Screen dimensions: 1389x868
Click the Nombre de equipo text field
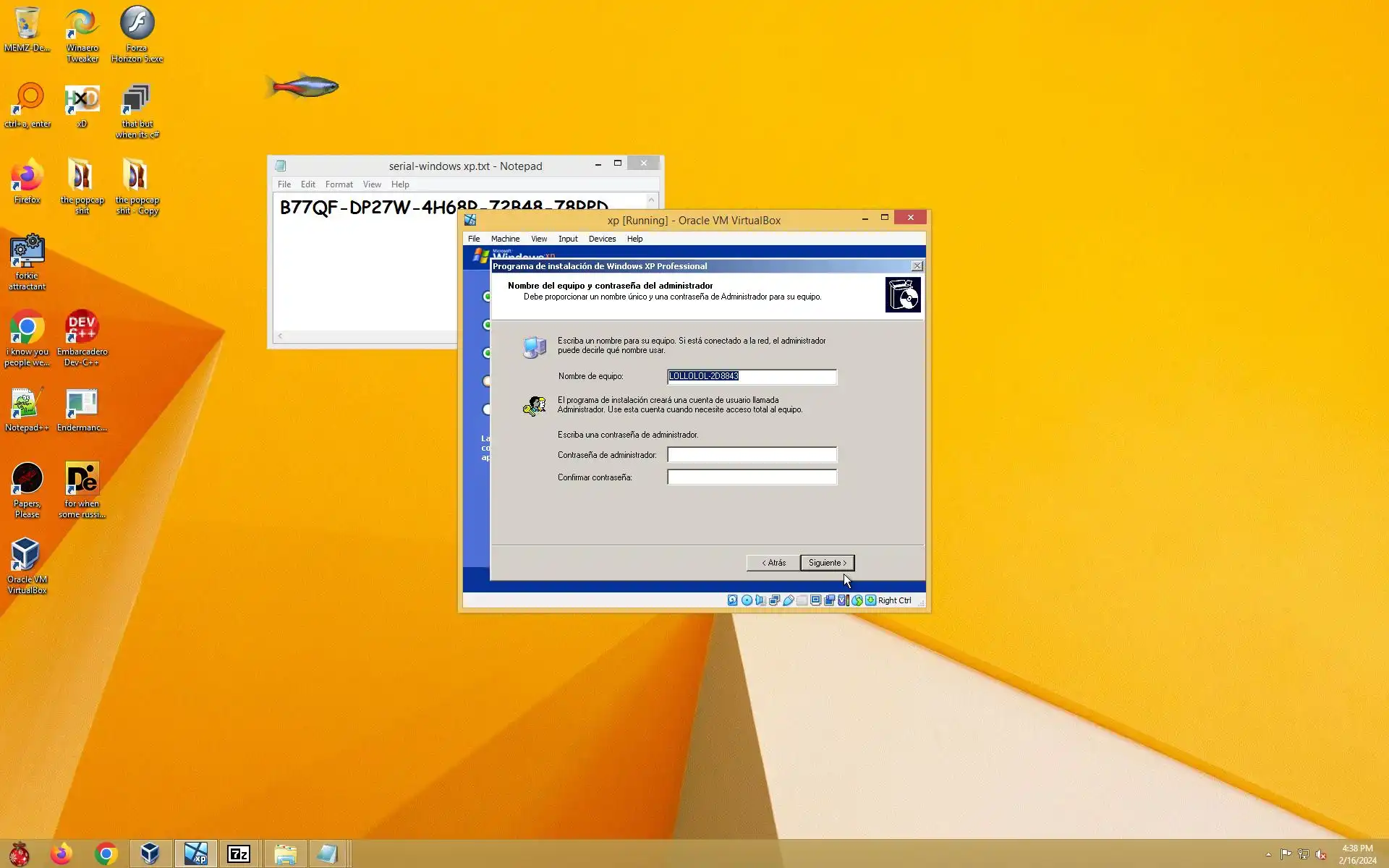[x=752, y=376]
